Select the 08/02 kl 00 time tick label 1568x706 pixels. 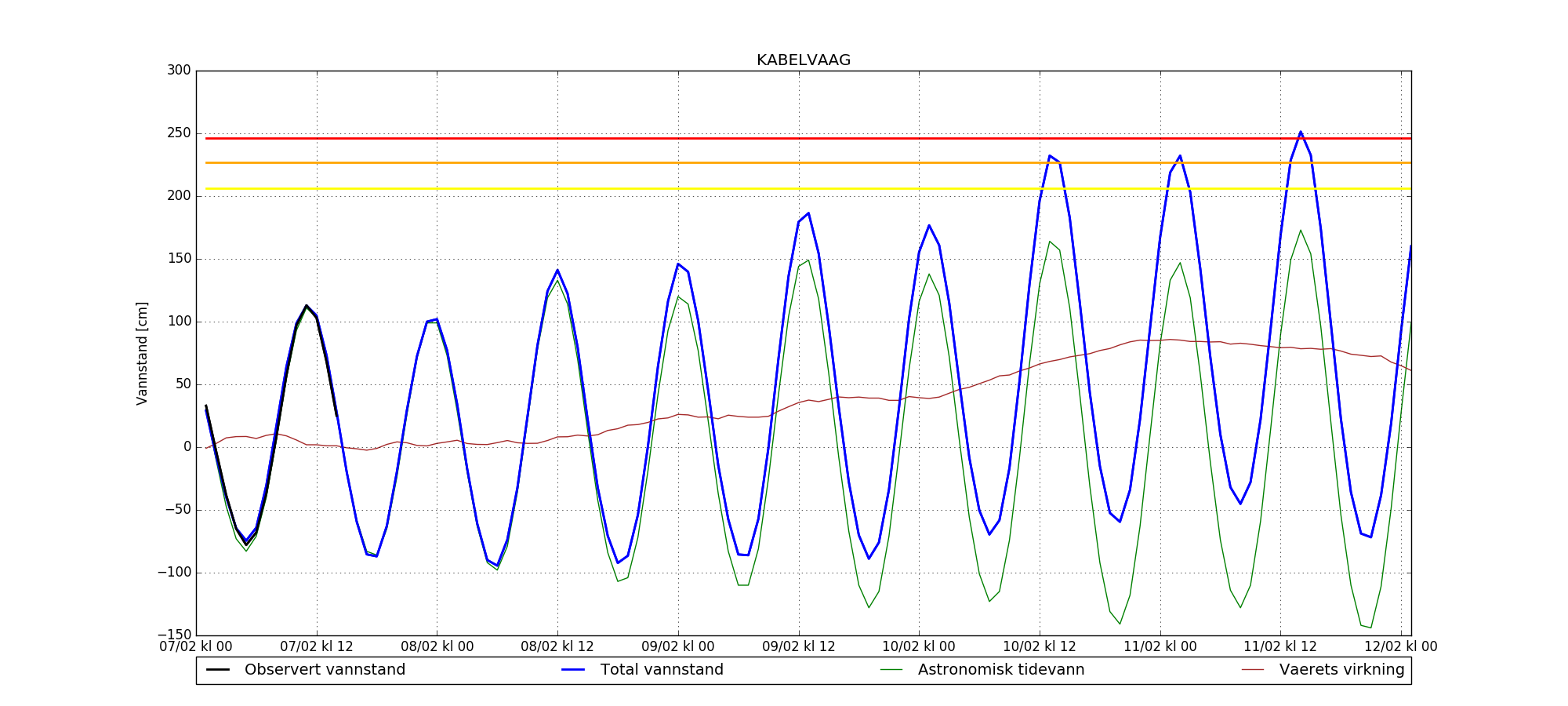pyautogui.click(x=437, y=647)
